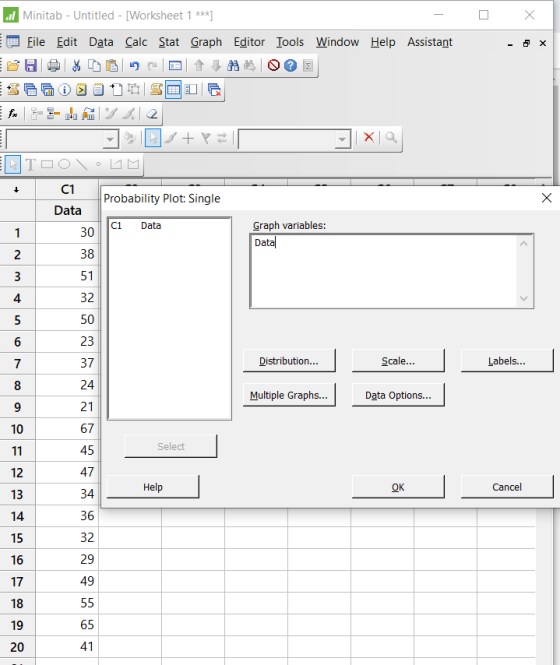This screenshot has height=665, width=560.
Task: Open the right toolbar combo box dropdown
Action: point(342,139)
